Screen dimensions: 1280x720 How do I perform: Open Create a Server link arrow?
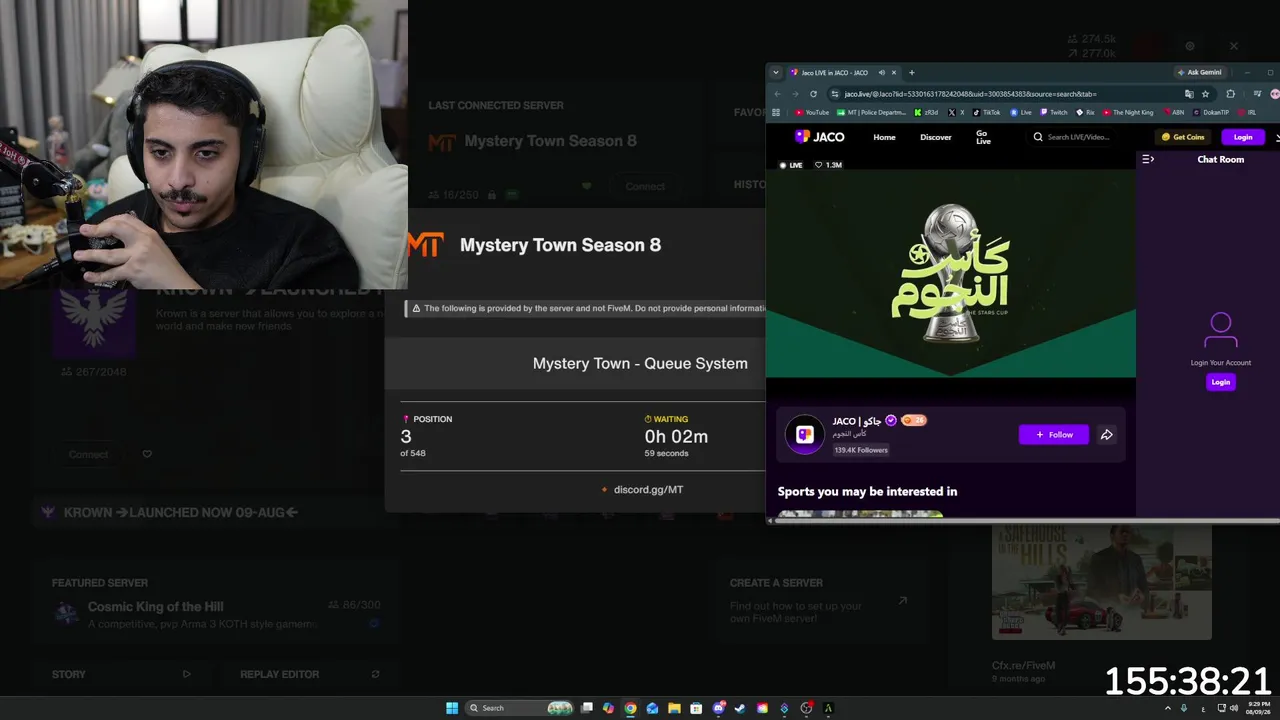903,601
